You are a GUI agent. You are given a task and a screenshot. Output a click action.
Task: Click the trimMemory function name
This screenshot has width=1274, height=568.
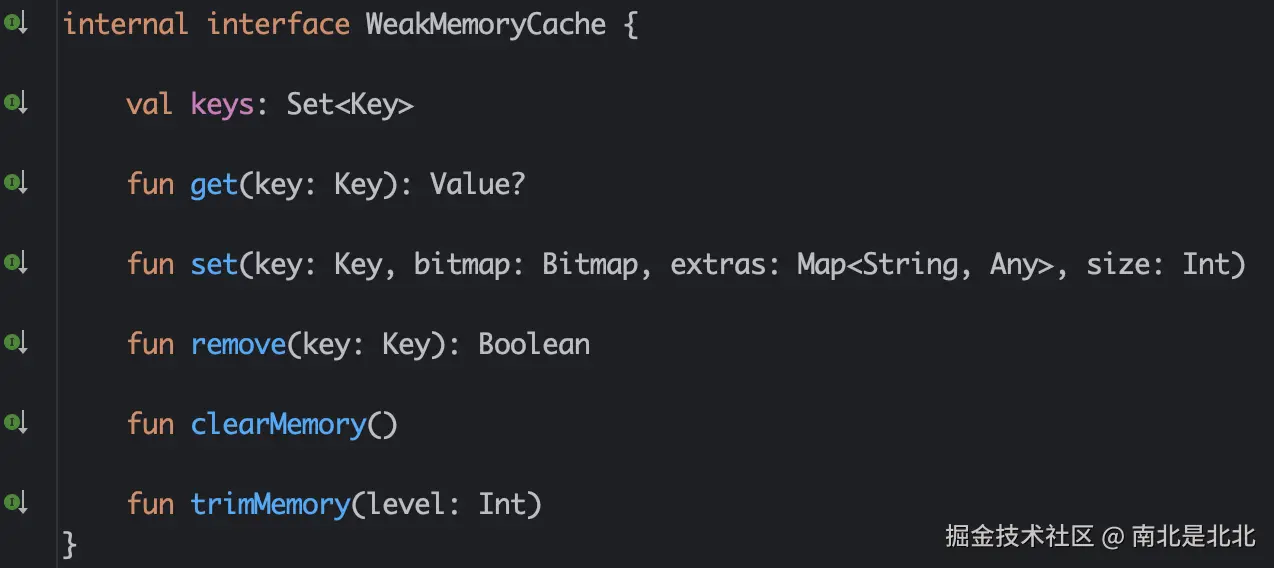pos(270,504)
